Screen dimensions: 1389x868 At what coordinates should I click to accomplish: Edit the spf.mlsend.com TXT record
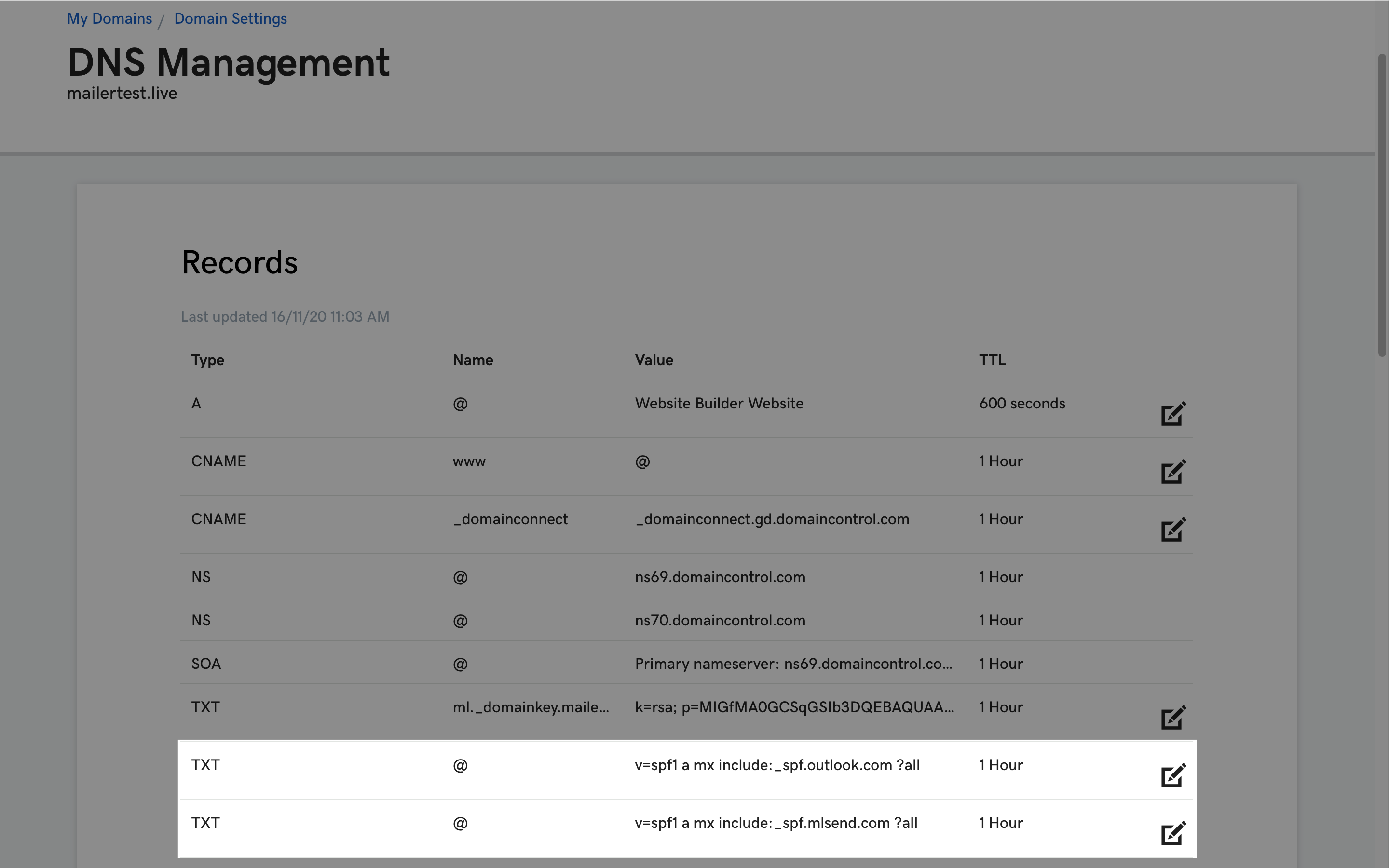point(1172,834)
